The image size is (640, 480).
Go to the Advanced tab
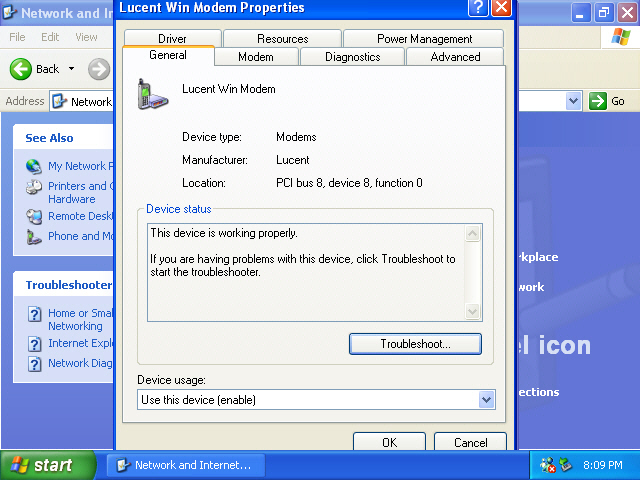tap(455, 57)
